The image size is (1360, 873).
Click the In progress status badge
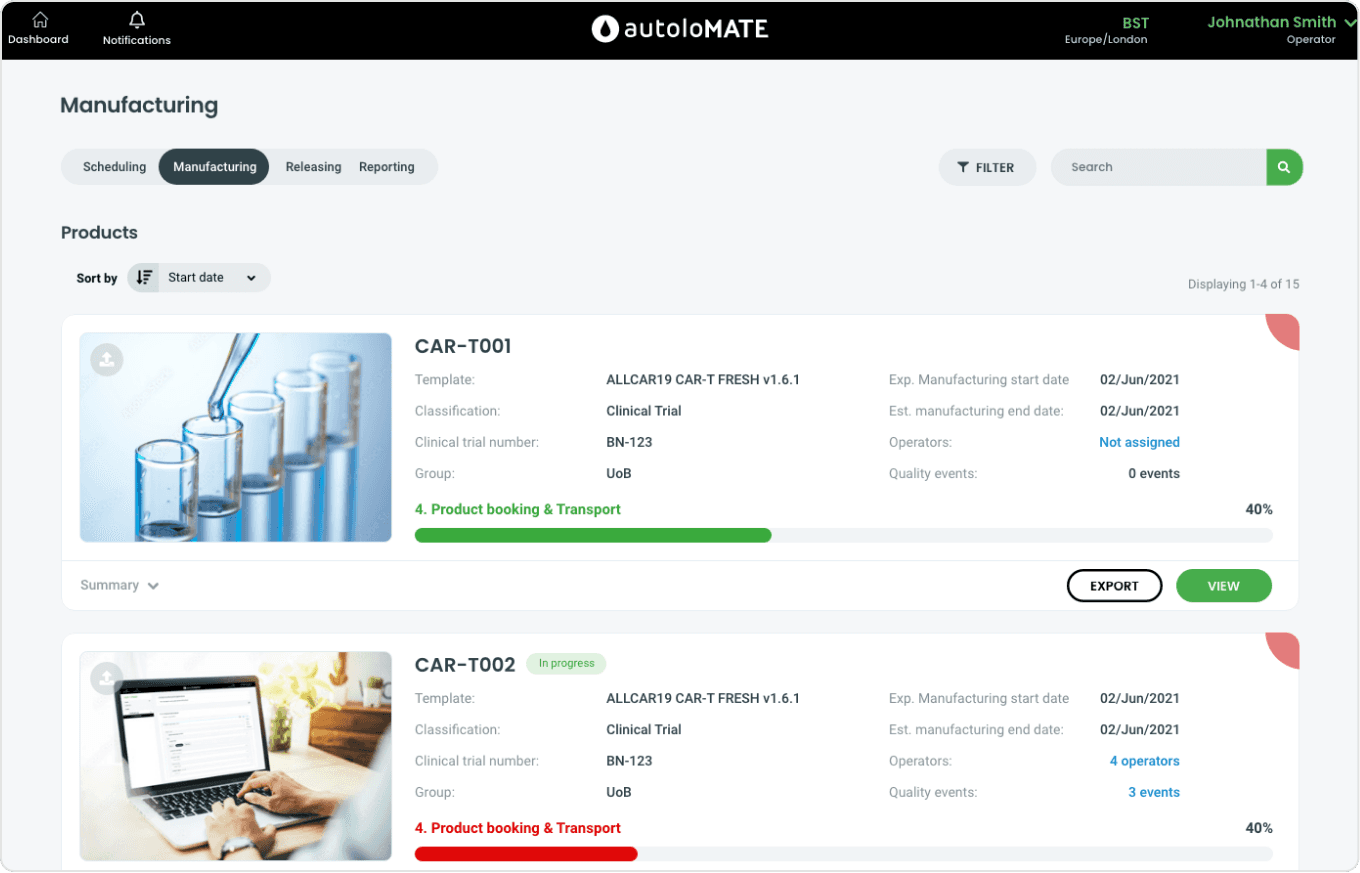coord(566,663)
